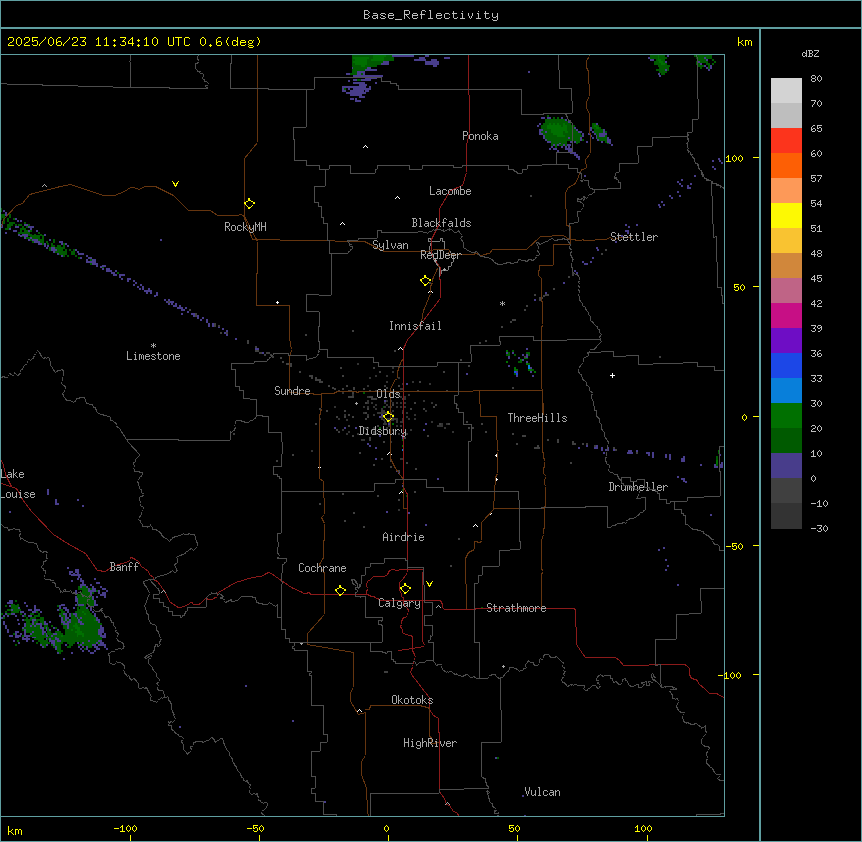Click the yellow diamond radar site marker between Olds and Didsbury

pyautogui.click(x=388, y=417)
